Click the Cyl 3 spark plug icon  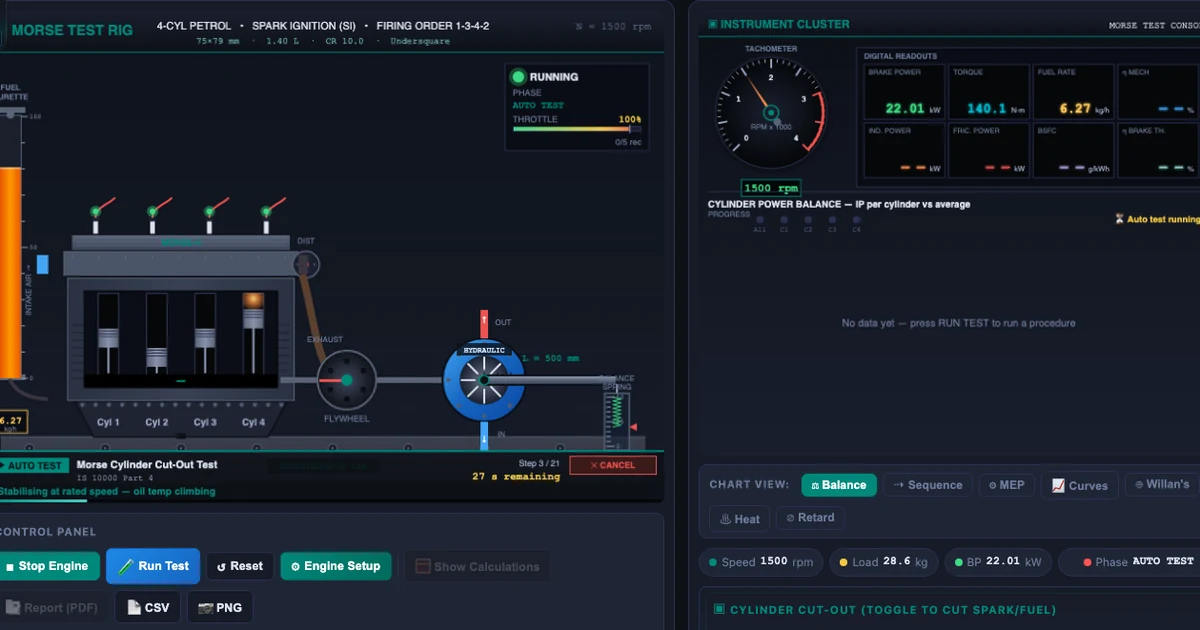[210, 214]
